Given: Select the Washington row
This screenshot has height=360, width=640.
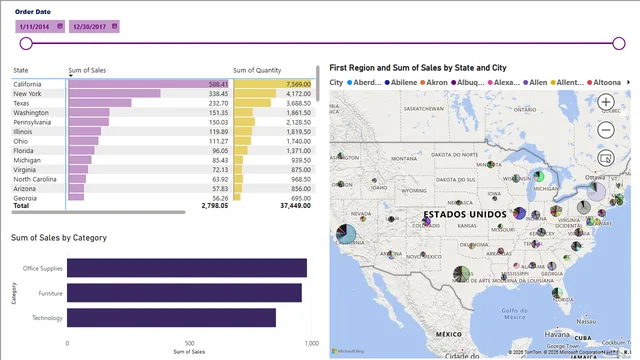Looking at the screenshot, I should [x=162, y=113].
